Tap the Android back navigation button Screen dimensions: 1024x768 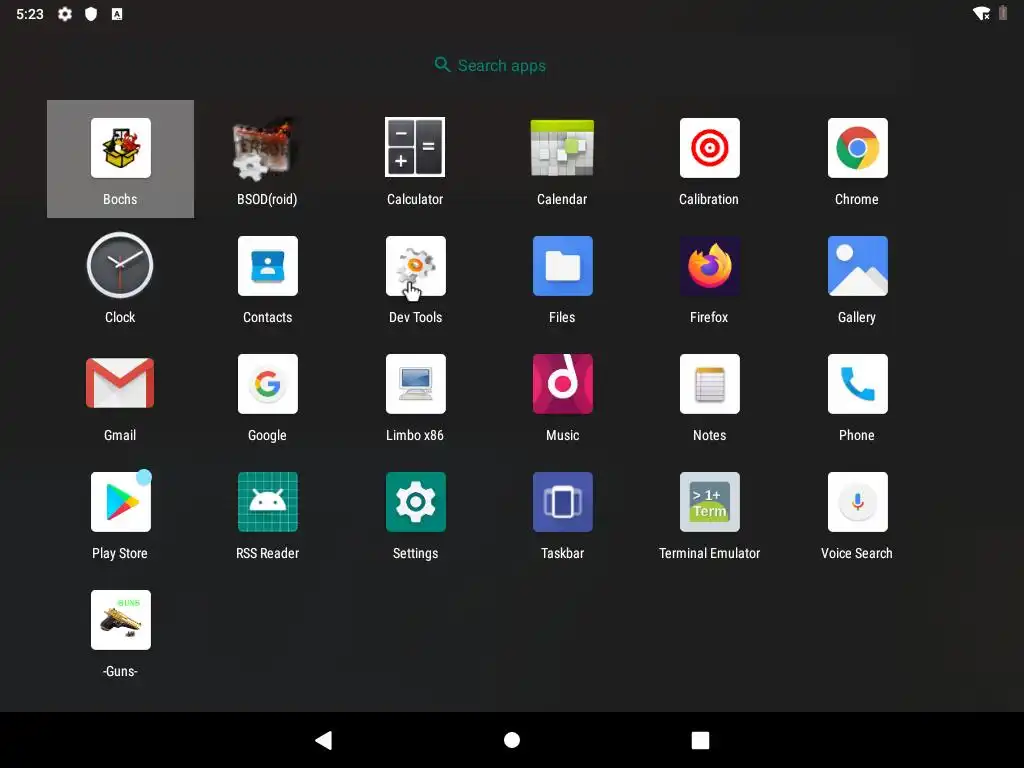[324, 740]
